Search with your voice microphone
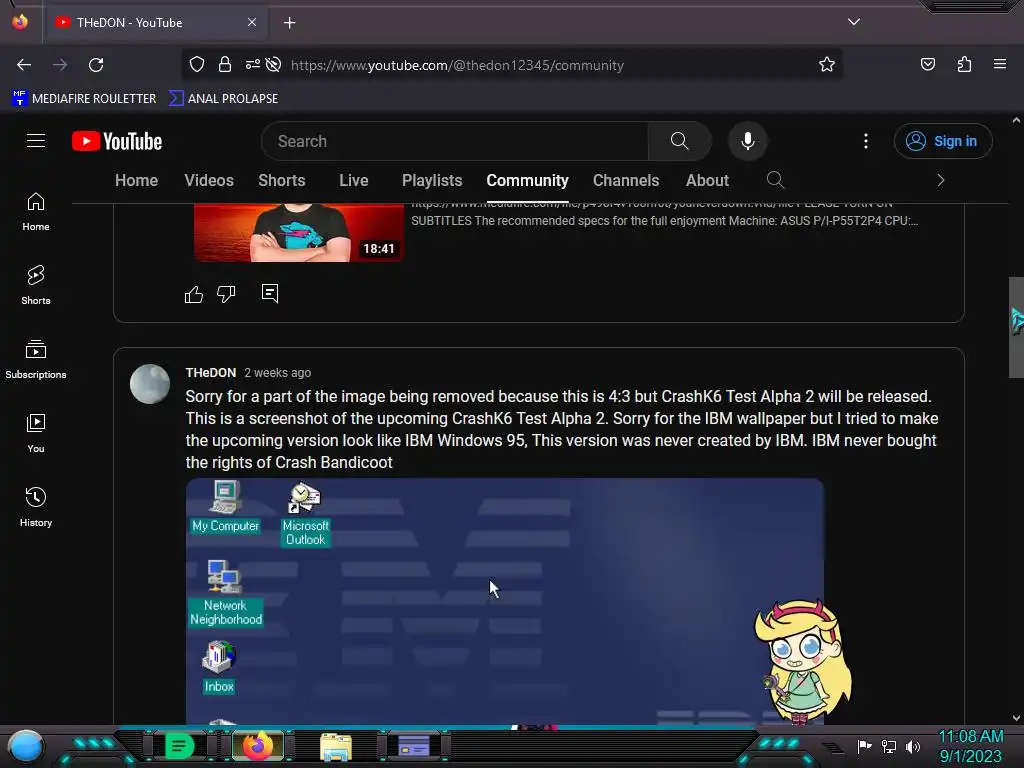This screenshot has height=768, width=1024. (x=748, y=141)
